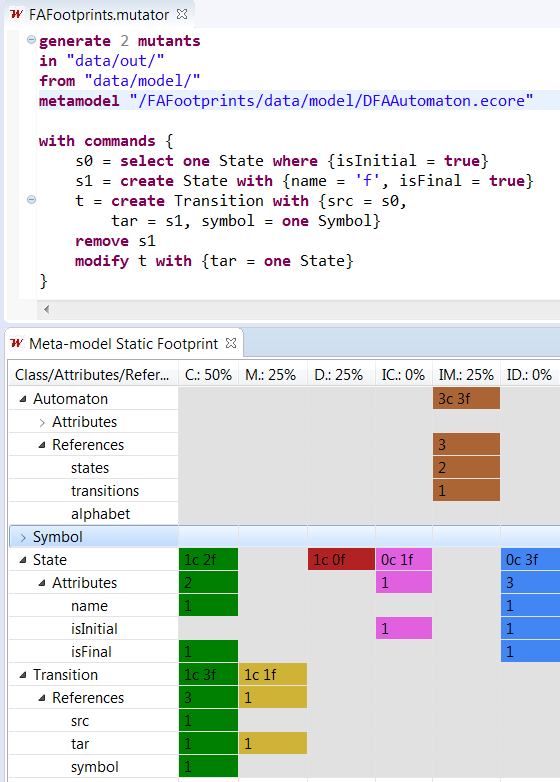Click the 'with commands {' line
Viewport: 560px width, 782px height.
pos(106,141)
